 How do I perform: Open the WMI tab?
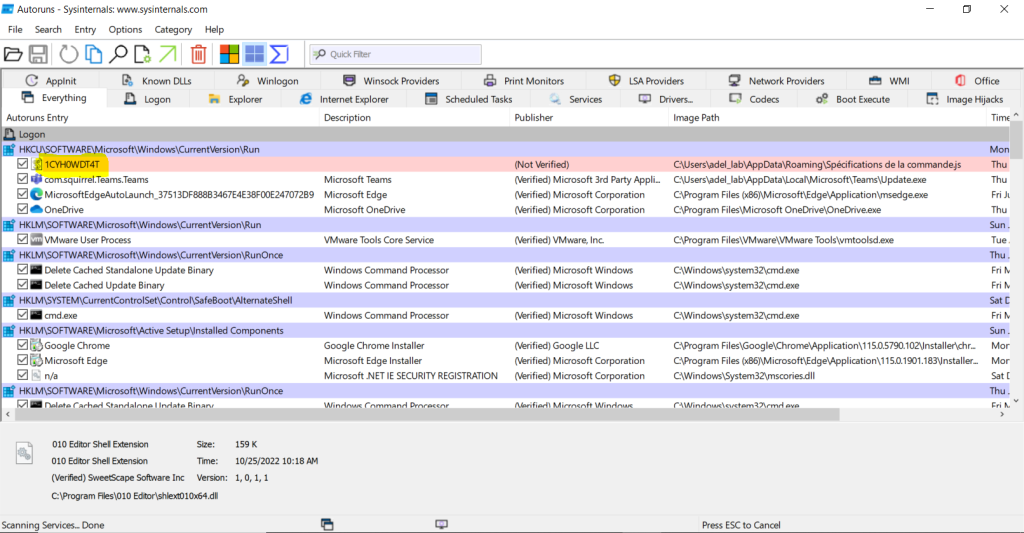[889, 81]
